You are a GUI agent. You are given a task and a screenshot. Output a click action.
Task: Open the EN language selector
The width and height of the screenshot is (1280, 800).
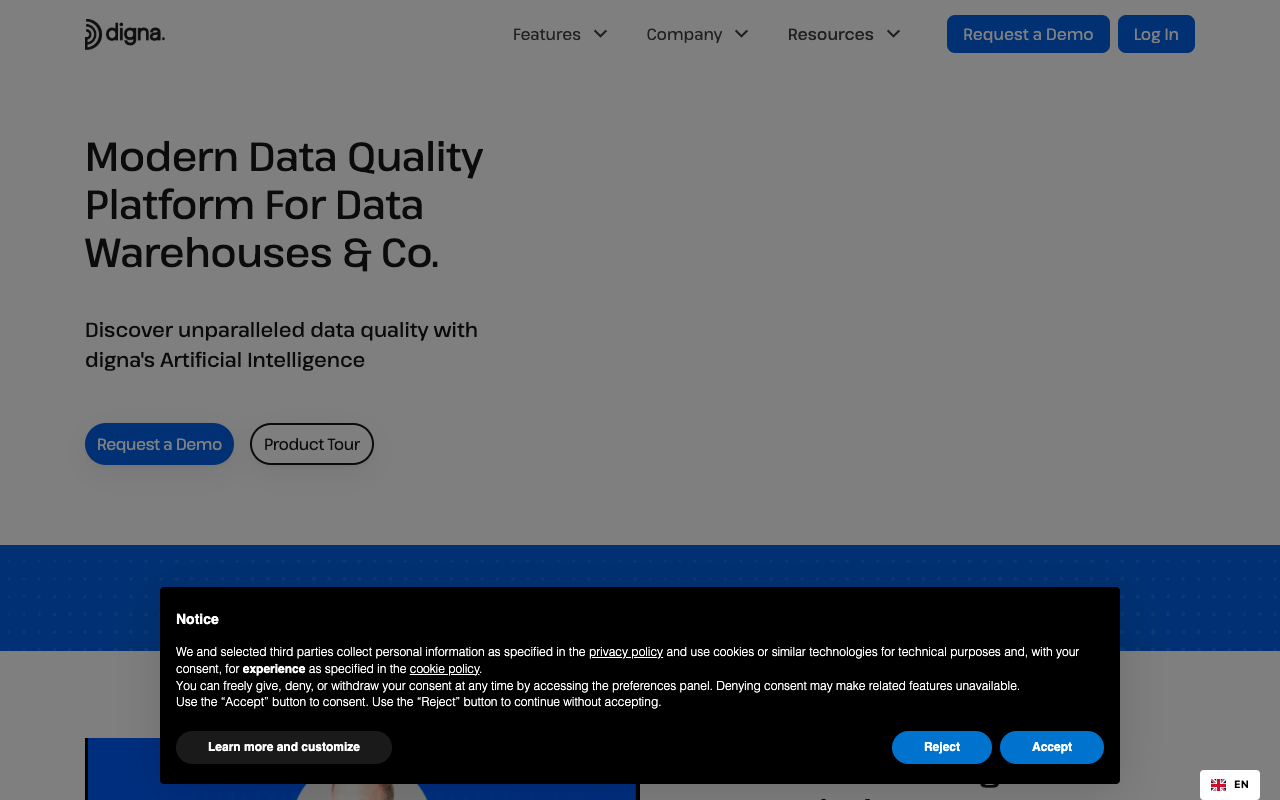pyautogui.click(x=1230, y=785)
